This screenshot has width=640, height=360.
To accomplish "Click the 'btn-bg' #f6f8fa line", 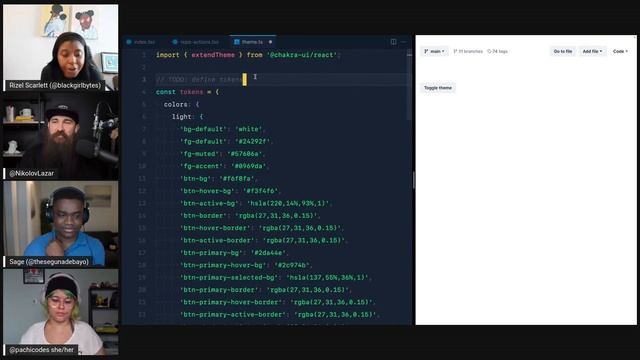I will pos(219,179).
